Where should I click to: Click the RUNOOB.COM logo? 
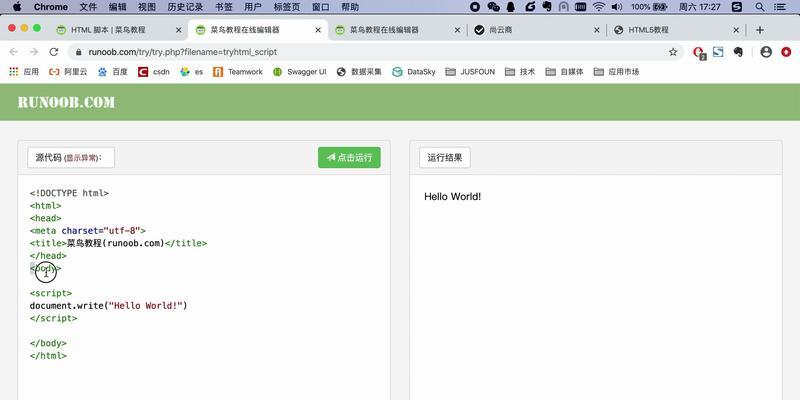pos(66,103)
